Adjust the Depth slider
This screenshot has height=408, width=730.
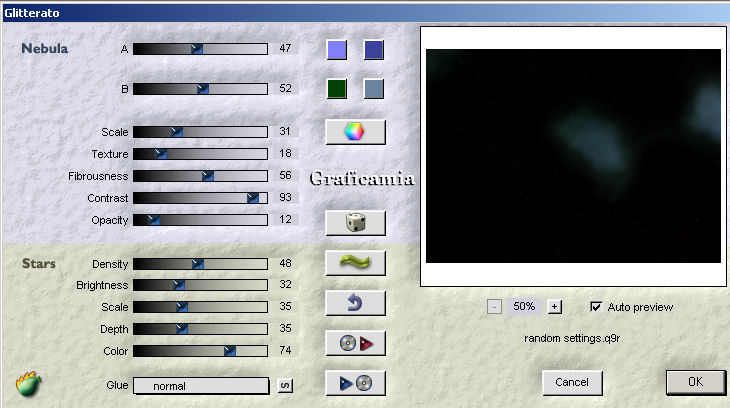point(200,329)
